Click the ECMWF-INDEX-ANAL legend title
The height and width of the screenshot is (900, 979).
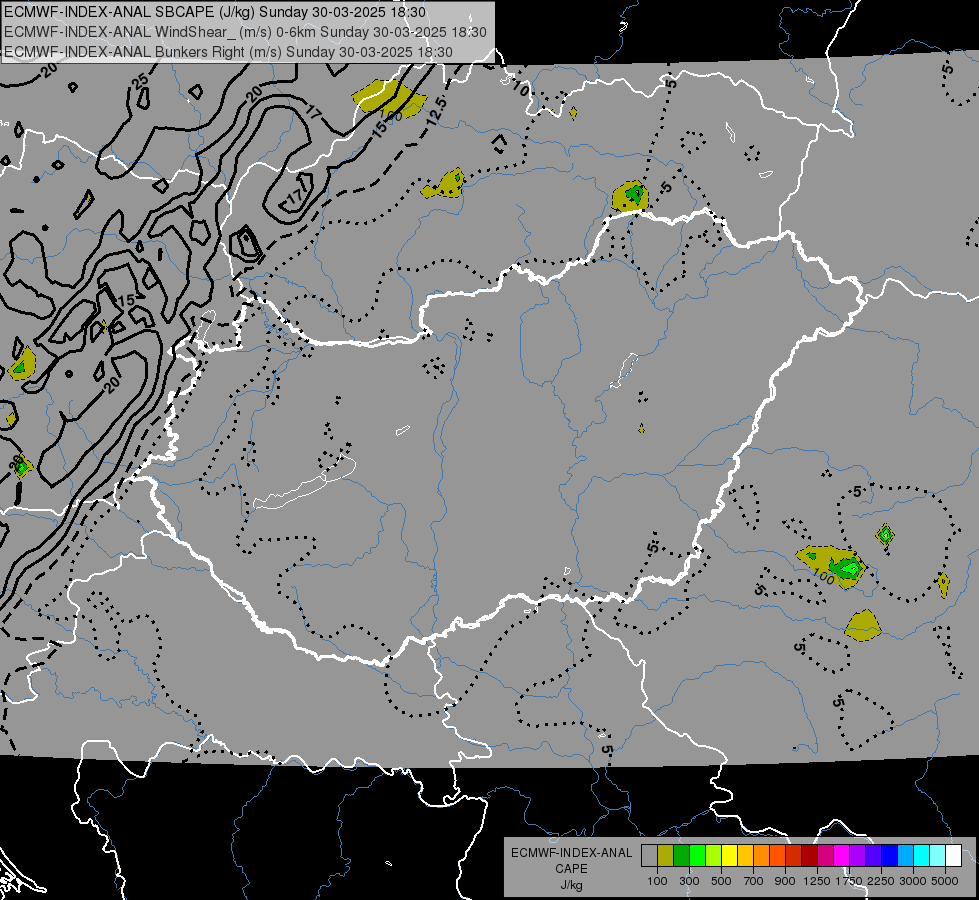pyautogui.click(x=571, y=853)
